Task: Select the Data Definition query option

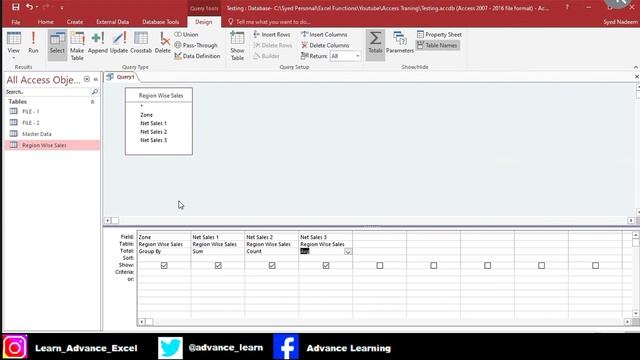Action: (198, 56)
